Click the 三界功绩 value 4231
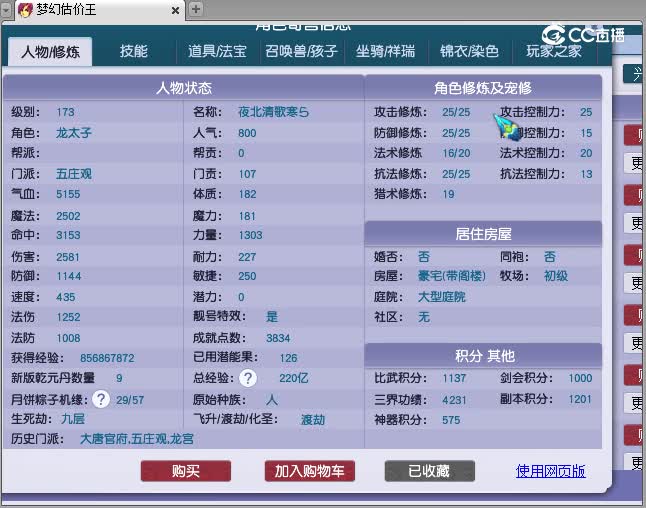Image resolution: width=646 pixels, height=508 pixels. click(454, 400)
